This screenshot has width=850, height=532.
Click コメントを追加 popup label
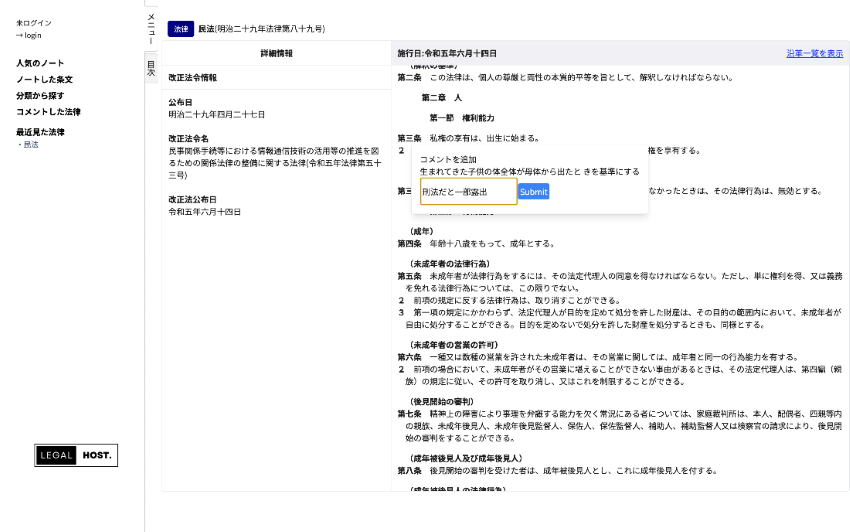448,159
